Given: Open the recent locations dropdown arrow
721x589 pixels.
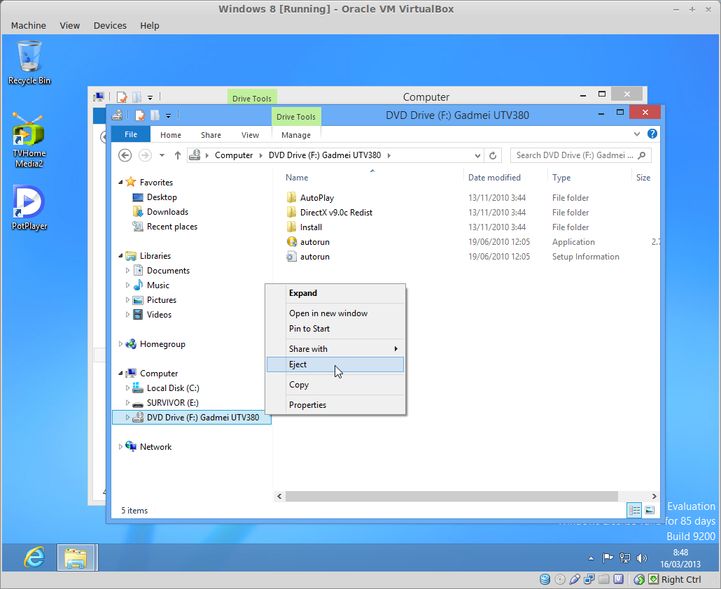Looking at the screenshot, I should 162,155.
